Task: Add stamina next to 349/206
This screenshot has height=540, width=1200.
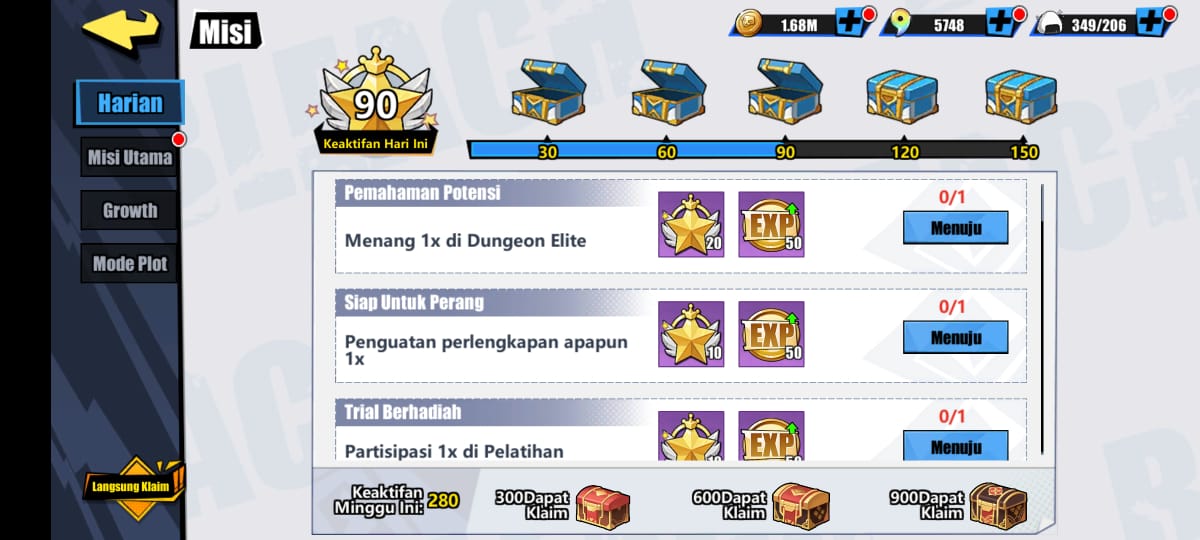Action: (1151, 24)
